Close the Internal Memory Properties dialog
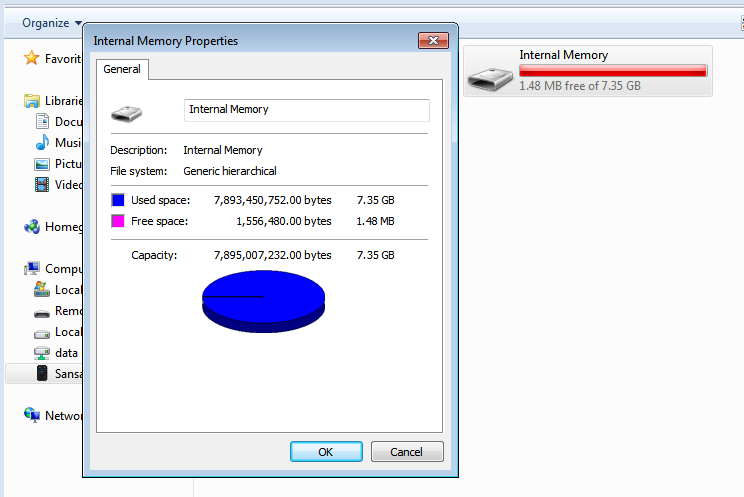Viewport: 744px width, 497px height. (433, 40)
